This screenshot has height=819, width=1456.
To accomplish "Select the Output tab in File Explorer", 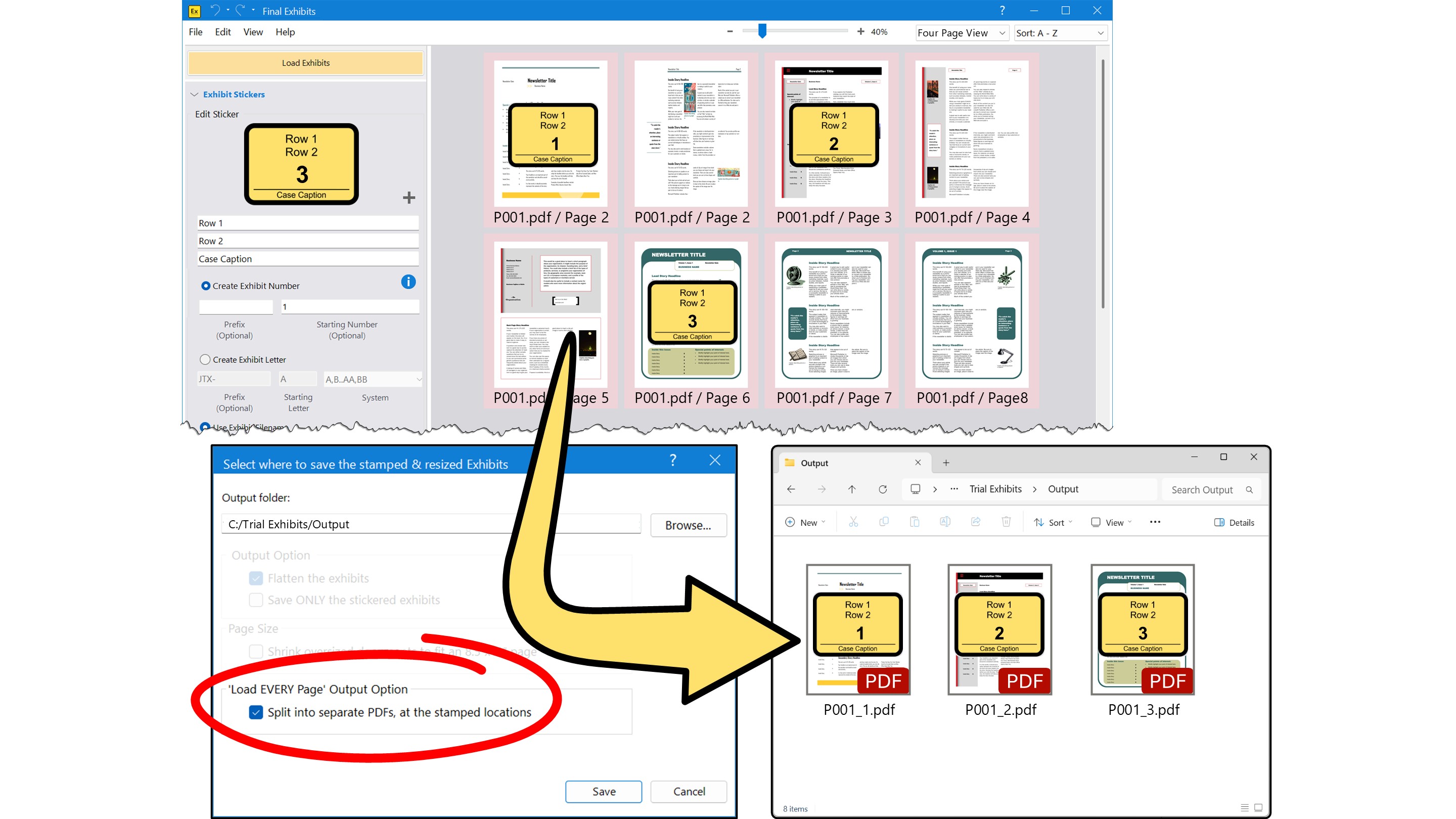I will 814,463.
